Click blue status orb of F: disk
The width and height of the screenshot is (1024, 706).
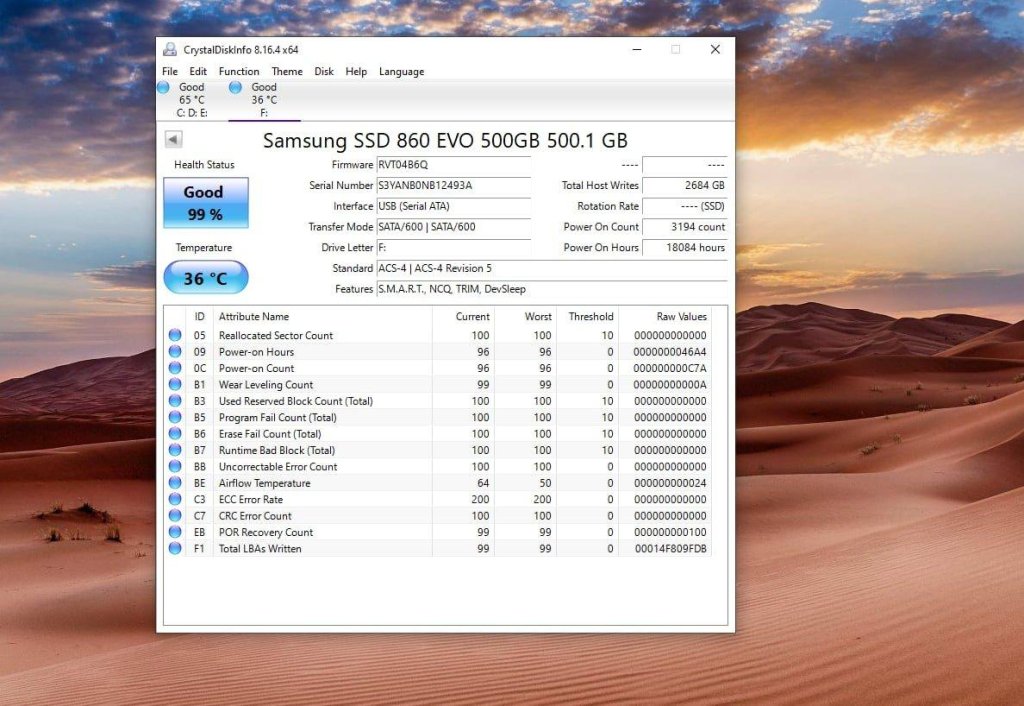pos(235,87)
